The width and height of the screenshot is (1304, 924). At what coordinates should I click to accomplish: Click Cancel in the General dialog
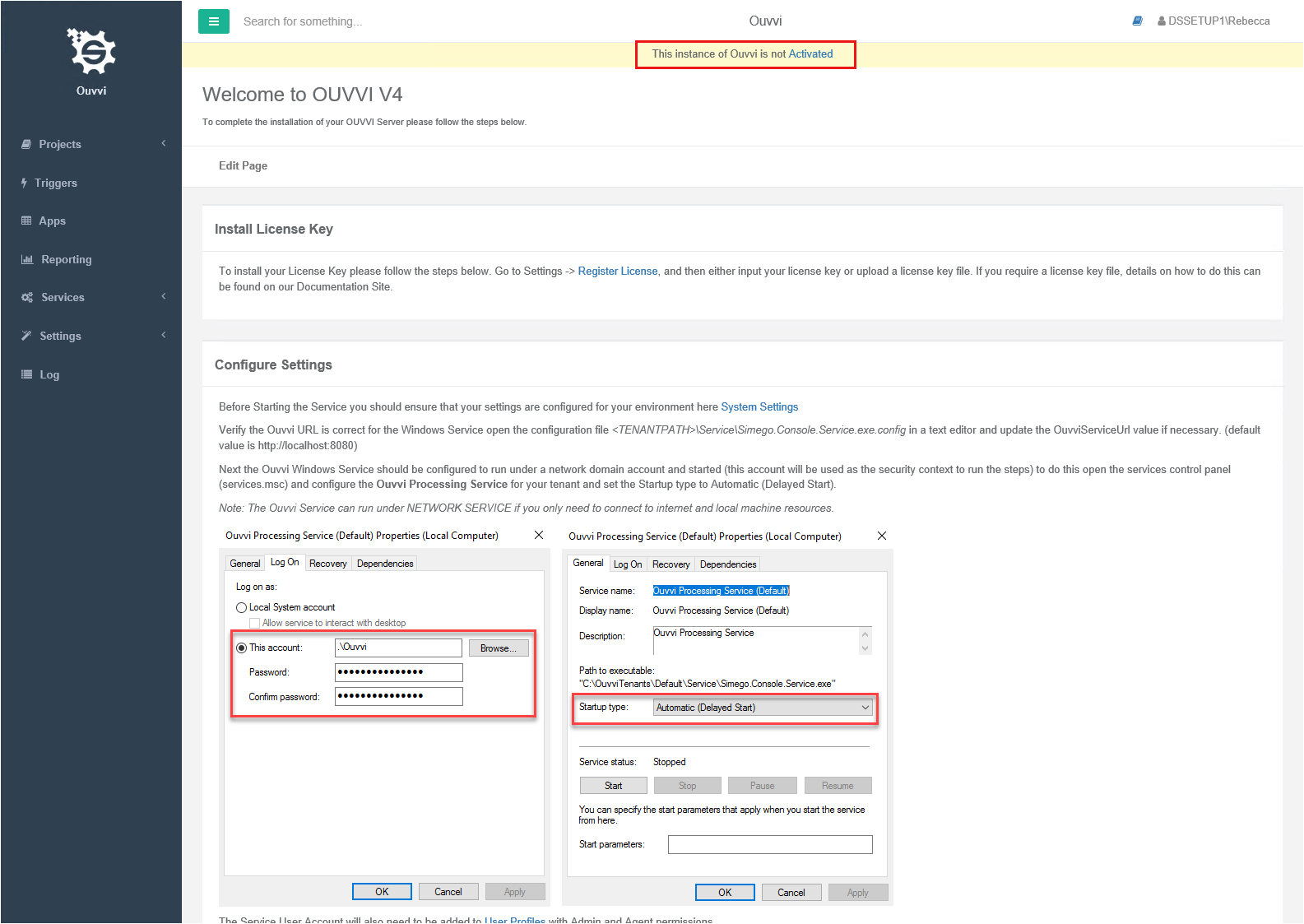click(791, 893)
